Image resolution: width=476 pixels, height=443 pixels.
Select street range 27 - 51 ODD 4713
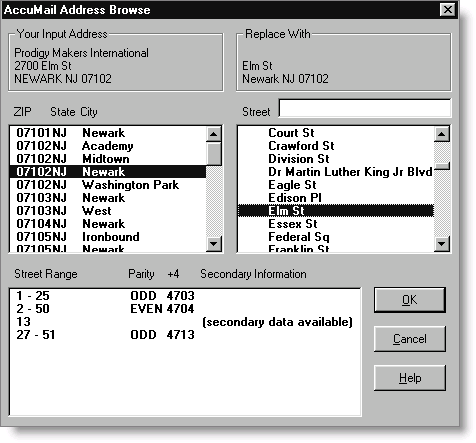tap(185, 335)
